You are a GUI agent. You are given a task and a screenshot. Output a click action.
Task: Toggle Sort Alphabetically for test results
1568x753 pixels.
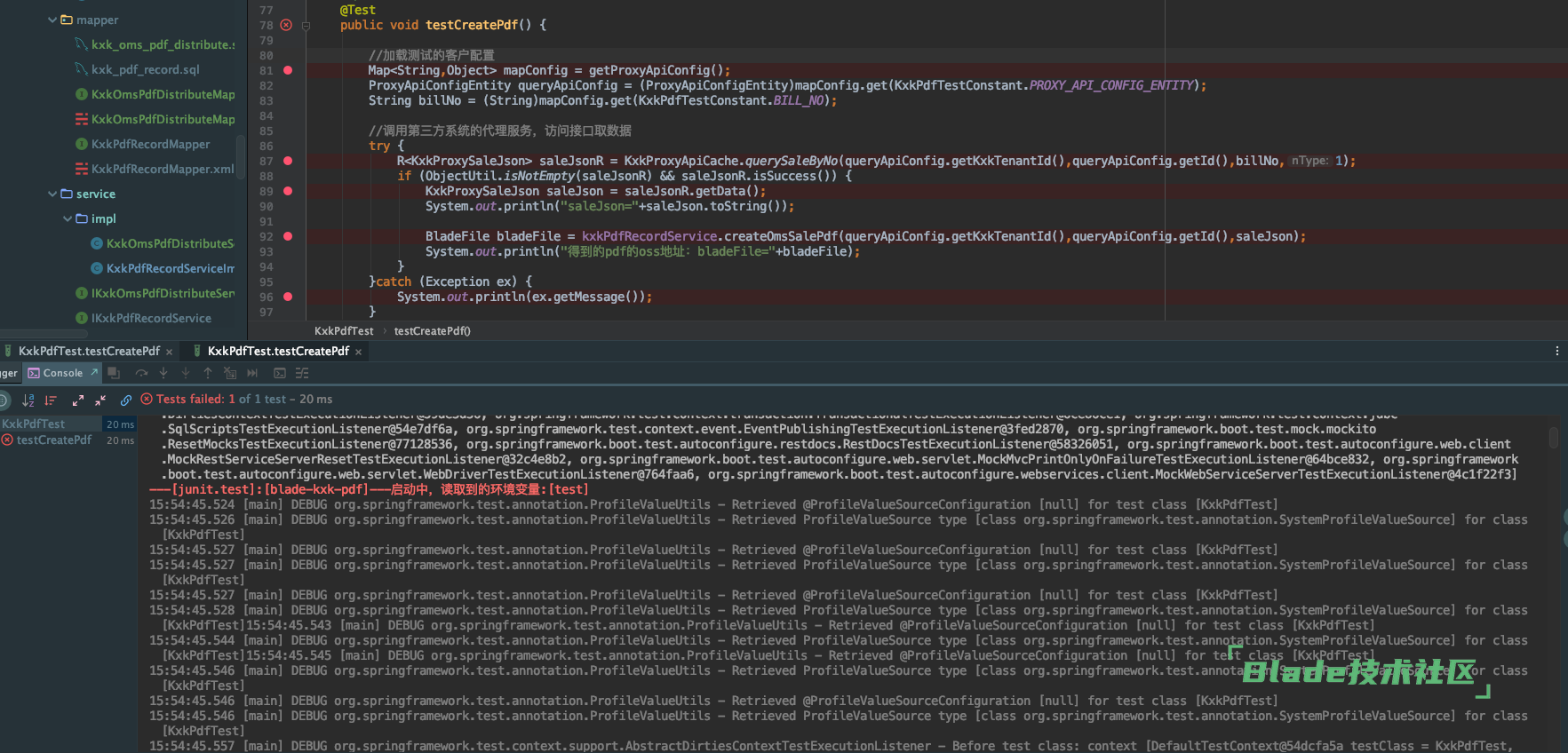[x=28, y=400]
